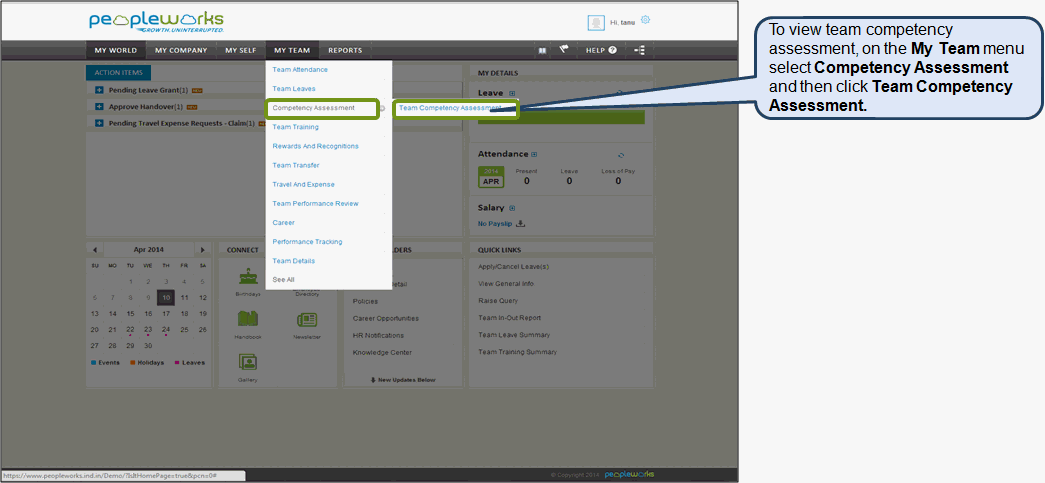
Task: Open the Gallery photo icon
Action: coord(248,362)
